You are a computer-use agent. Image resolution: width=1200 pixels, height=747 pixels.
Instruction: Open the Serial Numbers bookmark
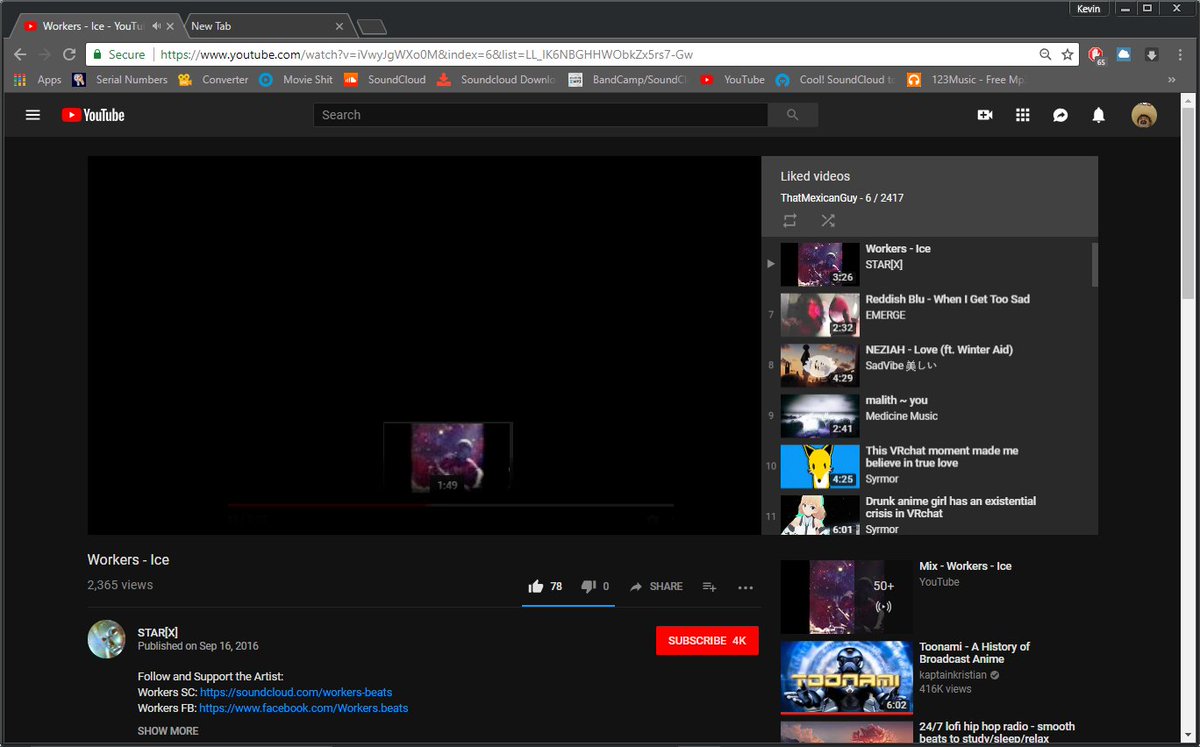point(119,80)
